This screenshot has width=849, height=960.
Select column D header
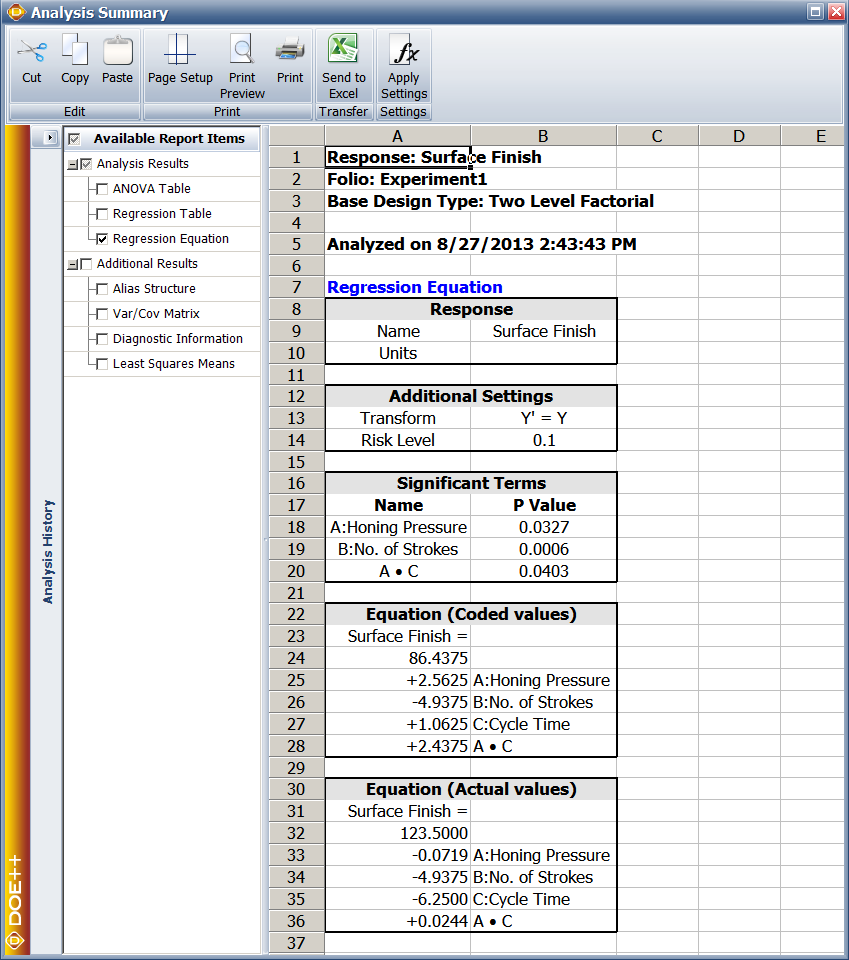point(739,136)
